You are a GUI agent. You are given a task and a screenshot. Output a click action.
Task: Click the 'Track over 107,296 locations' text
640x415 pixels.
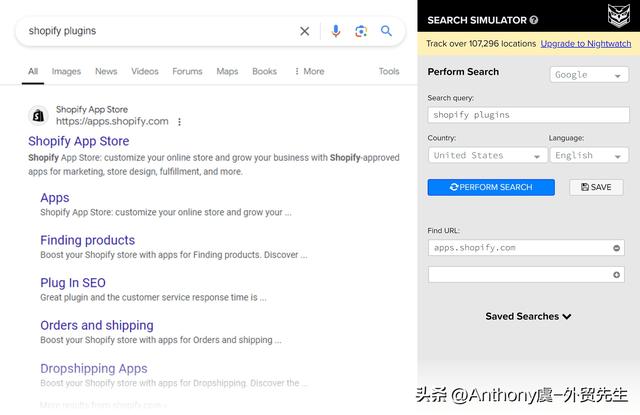pyautogui.click(x=481, y=44)
